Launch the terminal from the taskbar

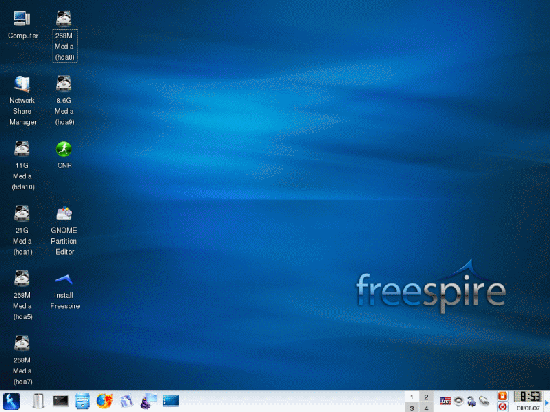click(61, 401)
